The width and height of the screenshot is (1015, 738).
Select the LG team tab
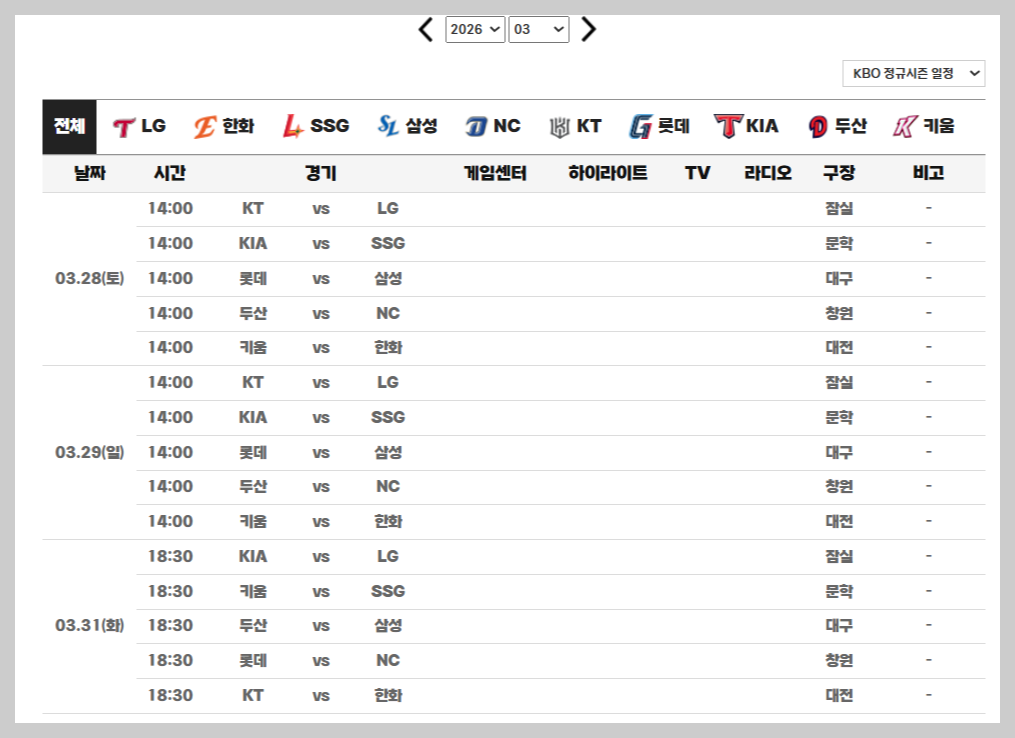click(x=140, y=126)
